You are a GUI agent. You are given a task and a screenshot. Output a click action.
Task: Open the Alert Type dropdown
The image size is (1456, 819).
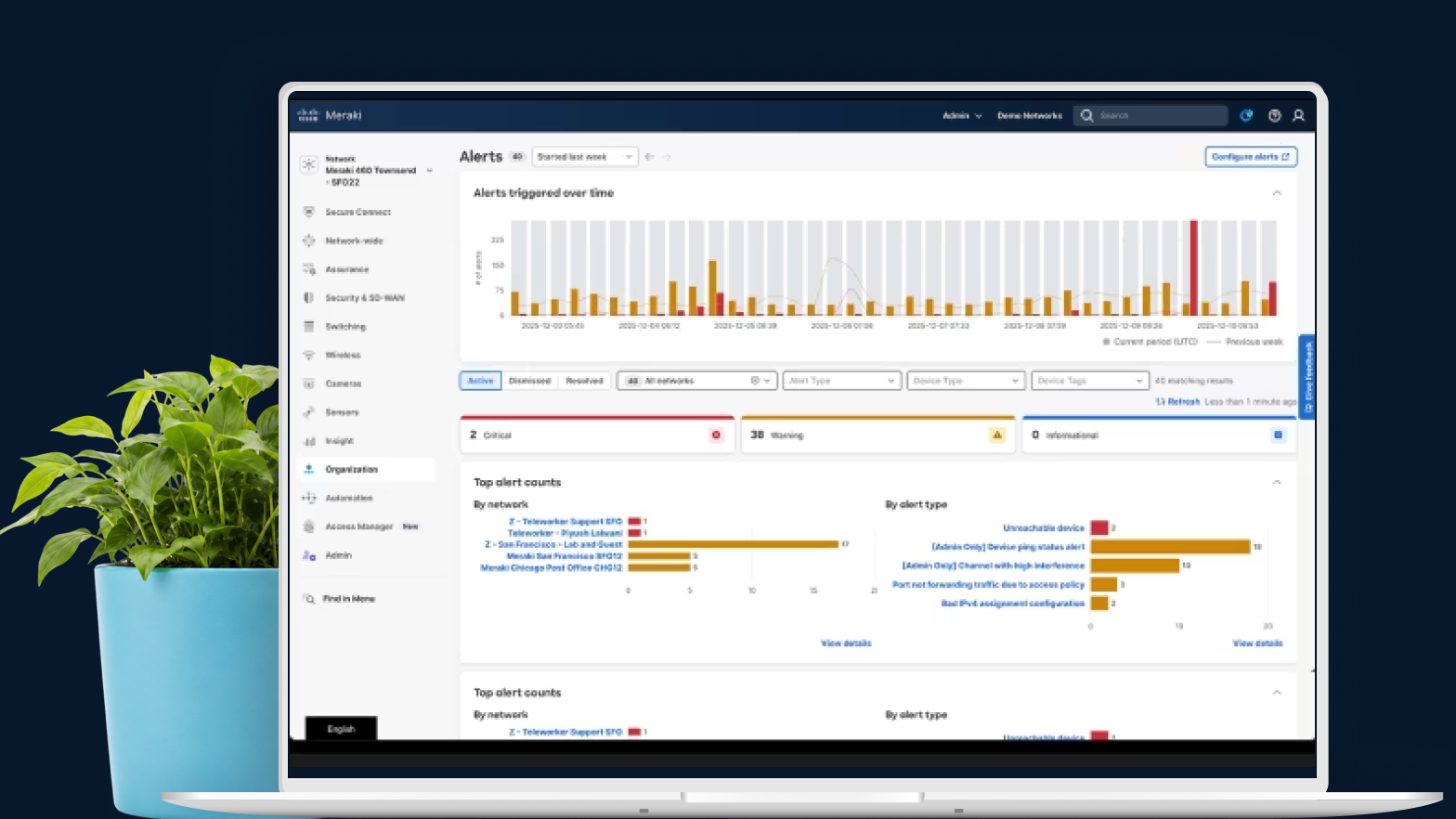[842, 381]
